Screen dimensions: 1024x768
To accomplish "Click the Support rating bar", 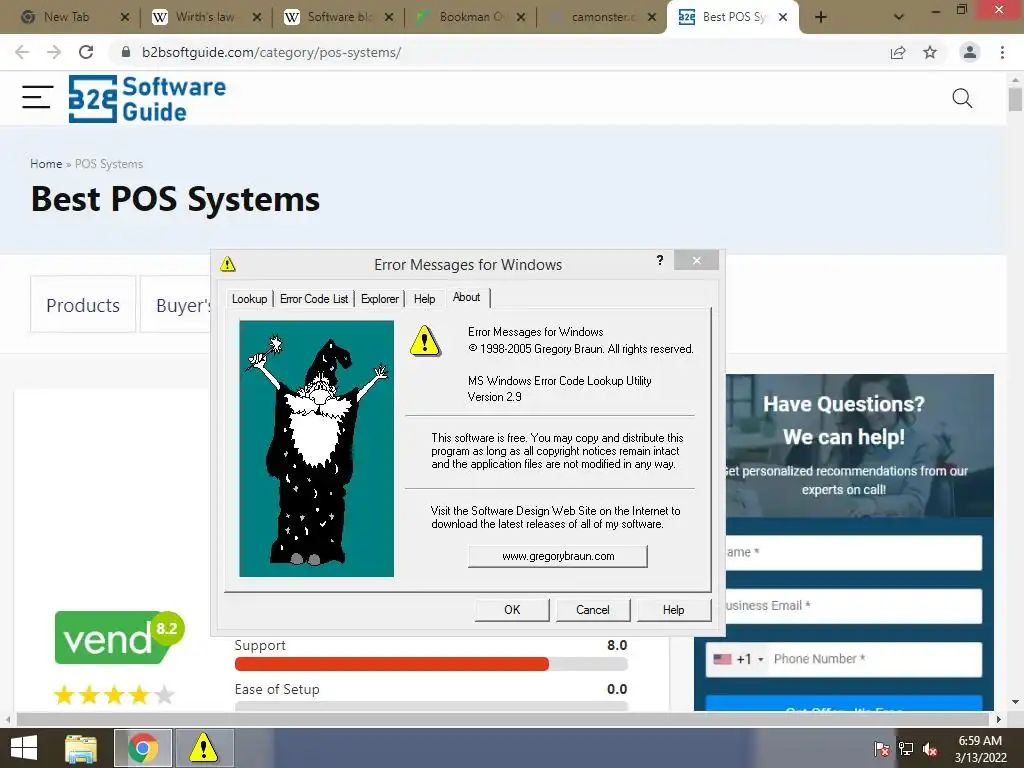I will pos(431,664).
